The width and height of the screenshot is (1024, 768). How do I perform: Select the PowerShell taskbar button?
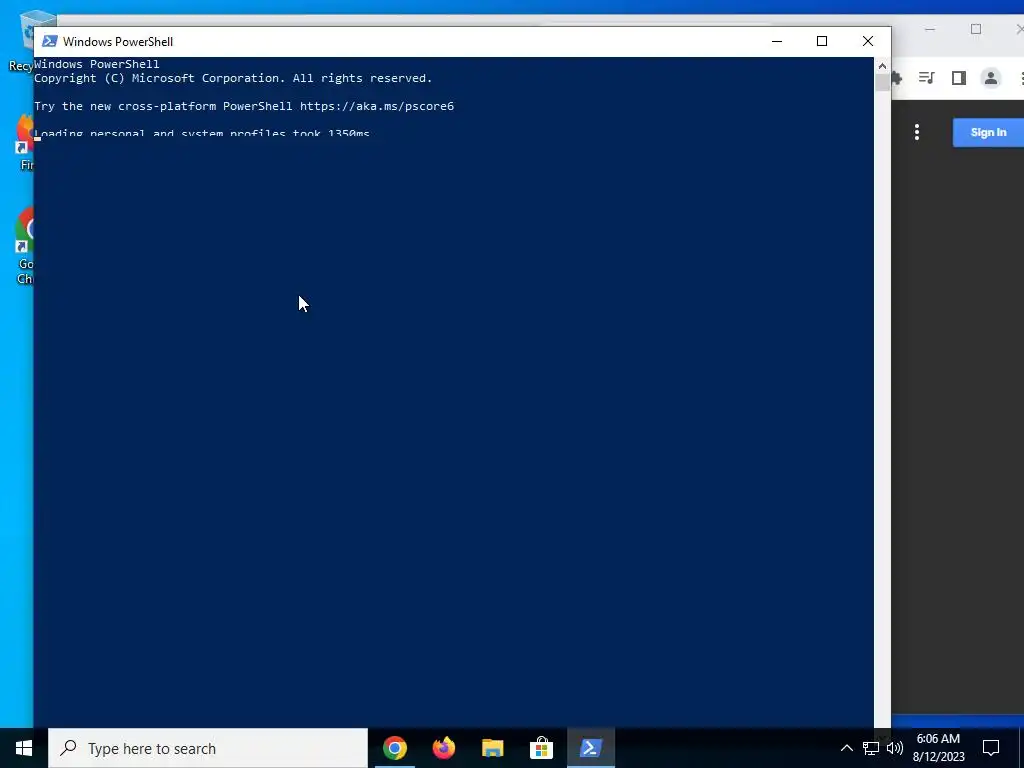pyautogui.click(x=590, y=748)
